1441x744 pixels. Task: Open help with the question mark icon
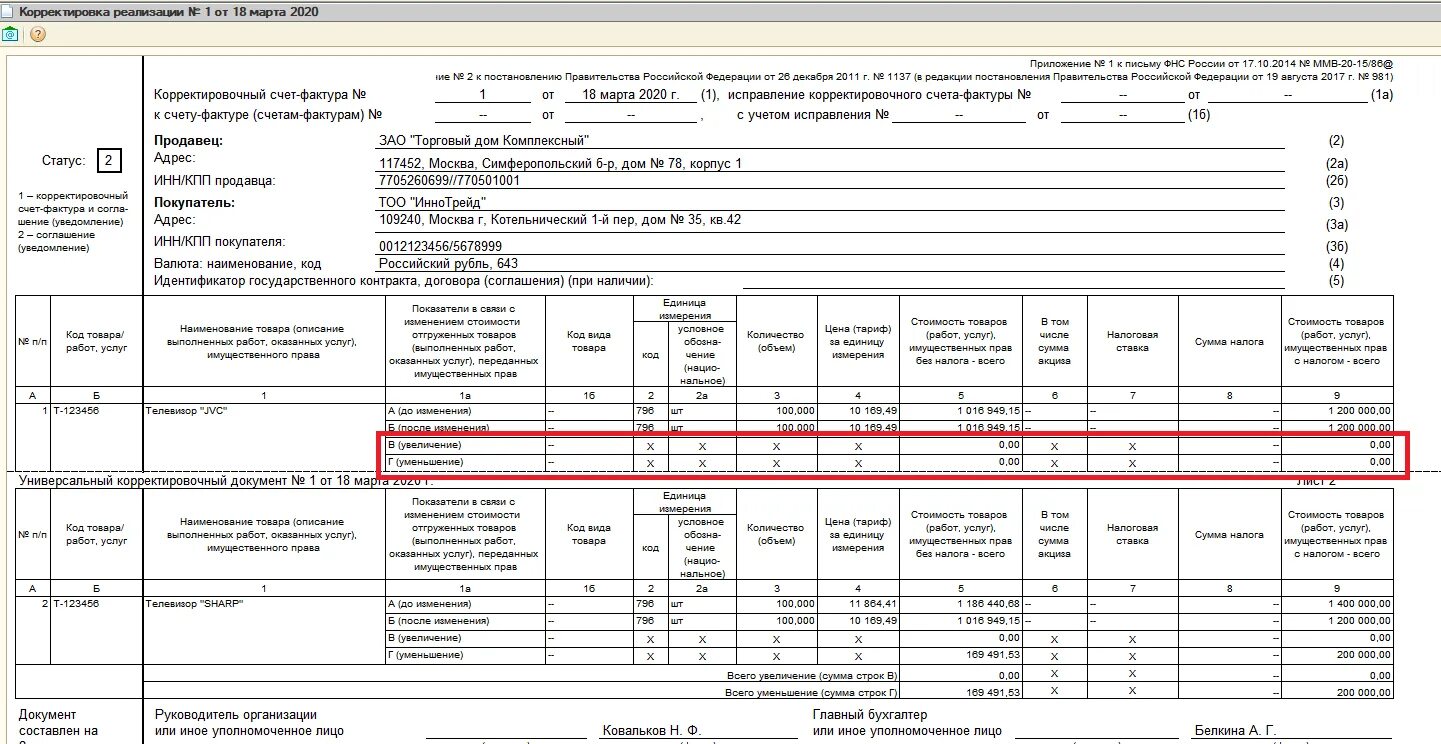pos(38,34)
